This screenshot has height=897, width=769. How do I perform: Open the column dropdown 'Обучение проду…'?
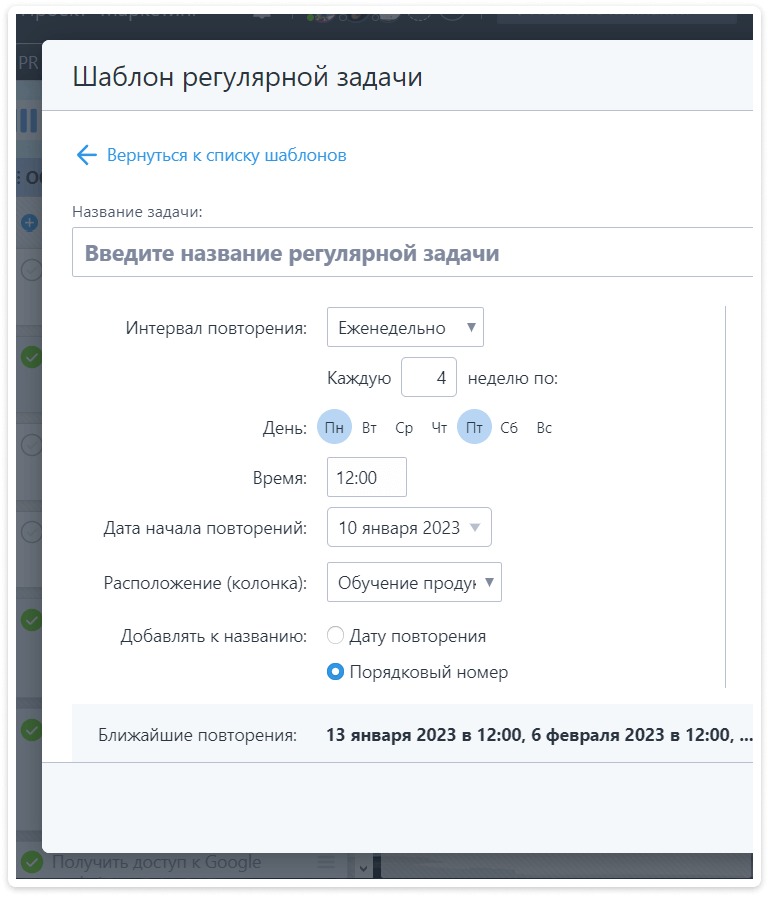coord(414,582)
